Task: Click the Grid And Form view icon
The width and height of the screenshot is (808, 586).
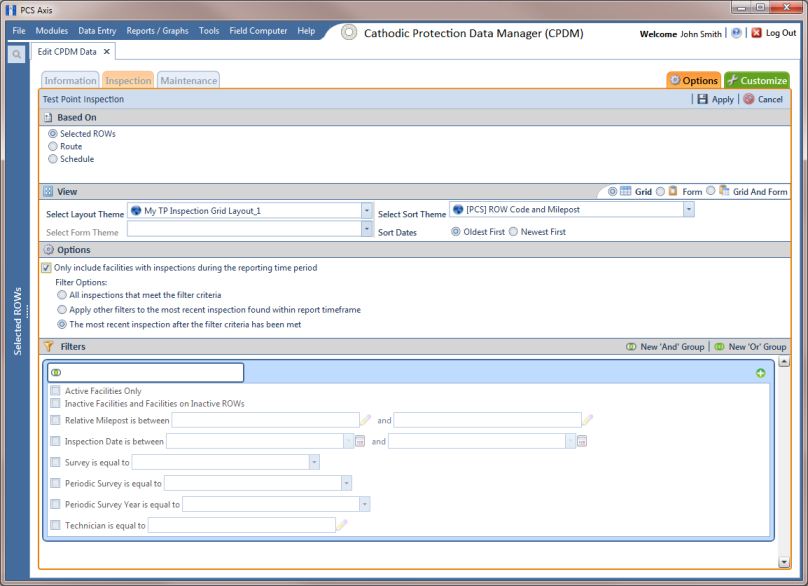Action: point(724,191)
